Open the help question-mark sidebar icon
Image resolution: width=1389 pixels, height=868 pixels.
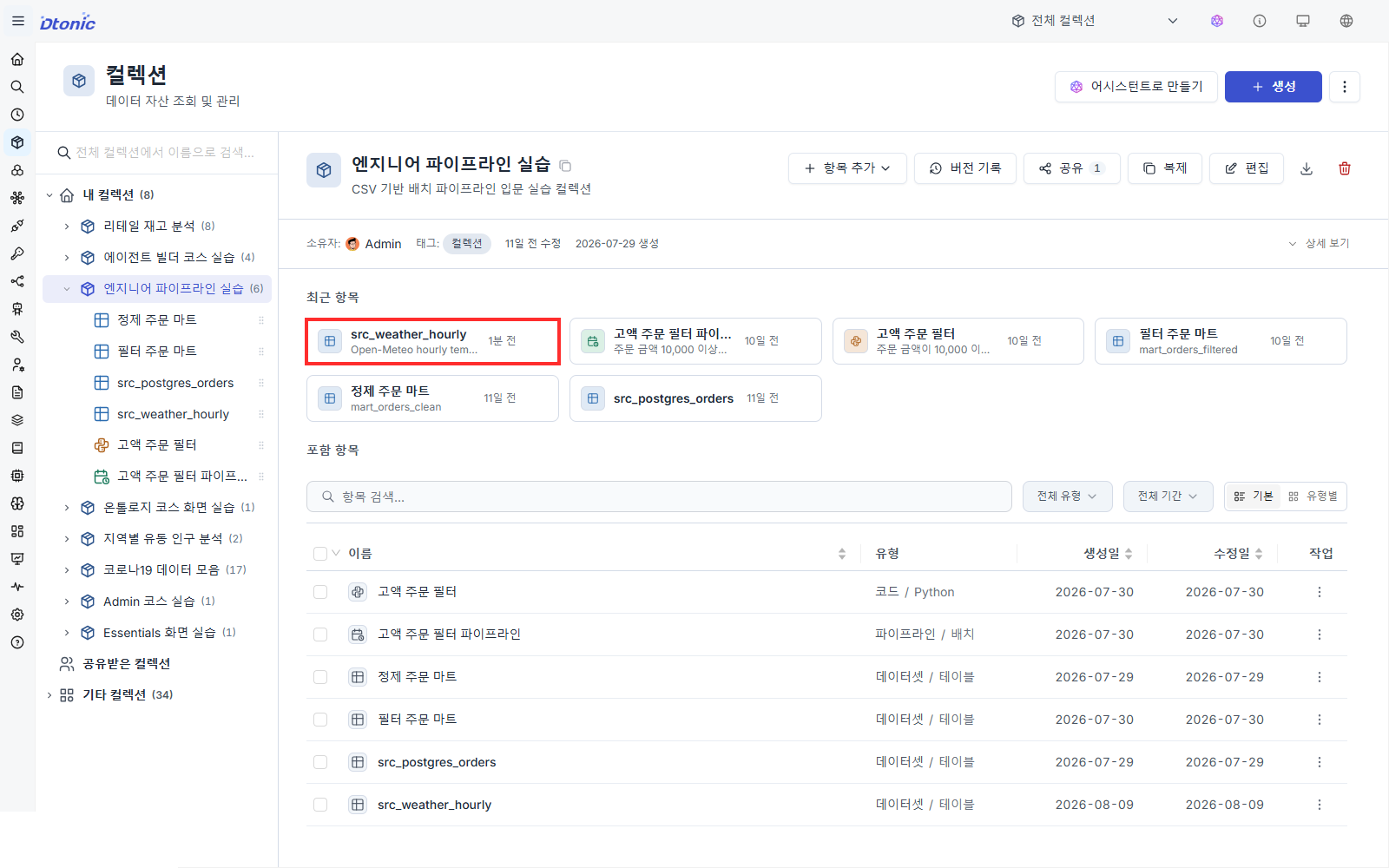(x=17, y=642)
